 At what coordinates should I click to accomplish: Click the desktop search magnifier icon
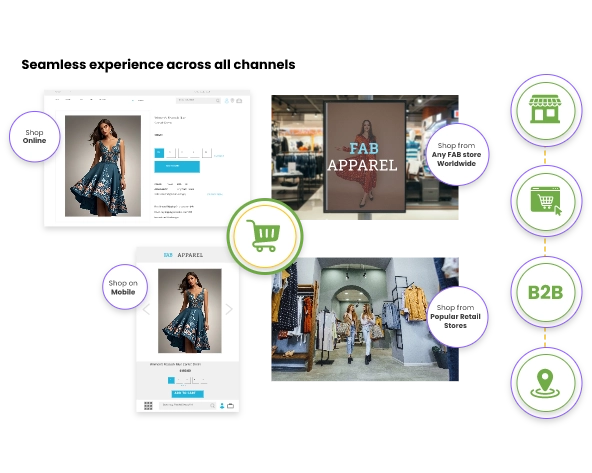click(218, 101)
